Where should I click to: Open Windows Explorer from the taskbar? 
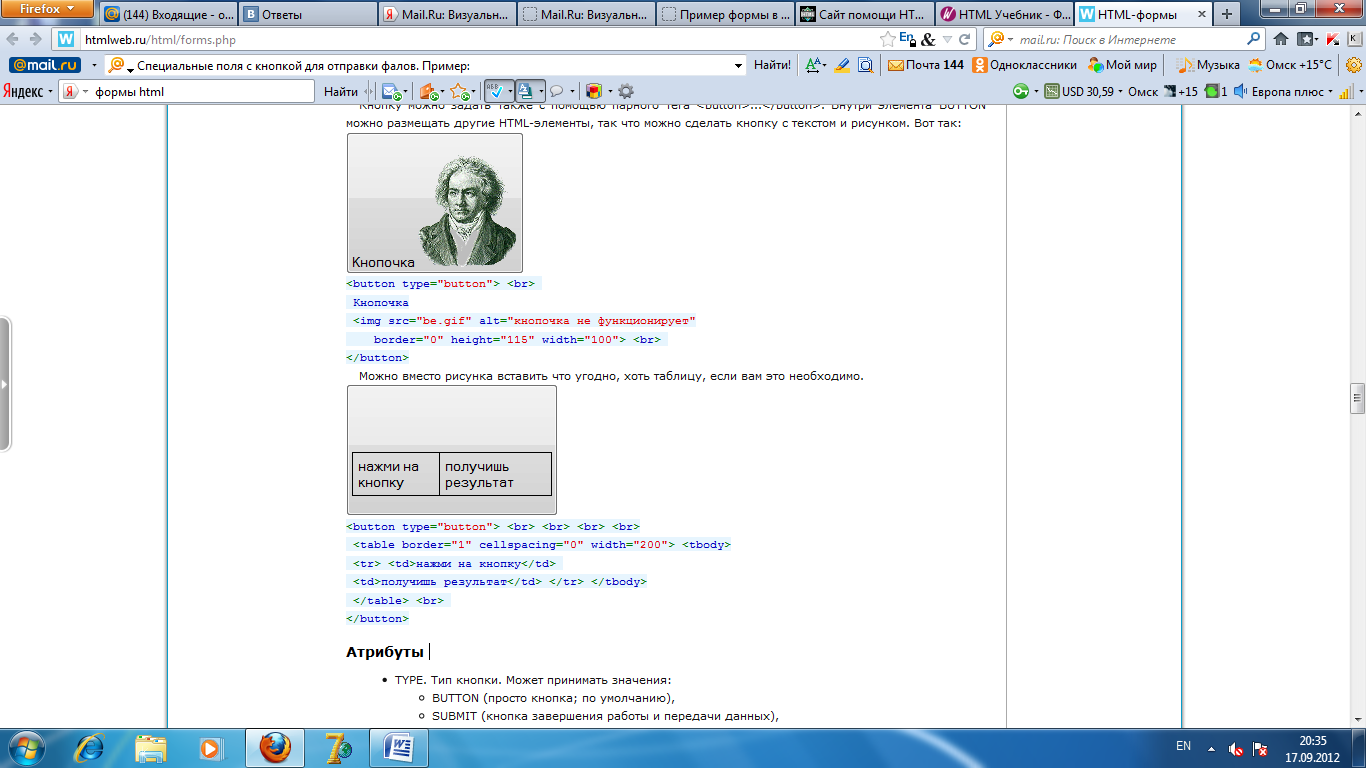point(151,748)
